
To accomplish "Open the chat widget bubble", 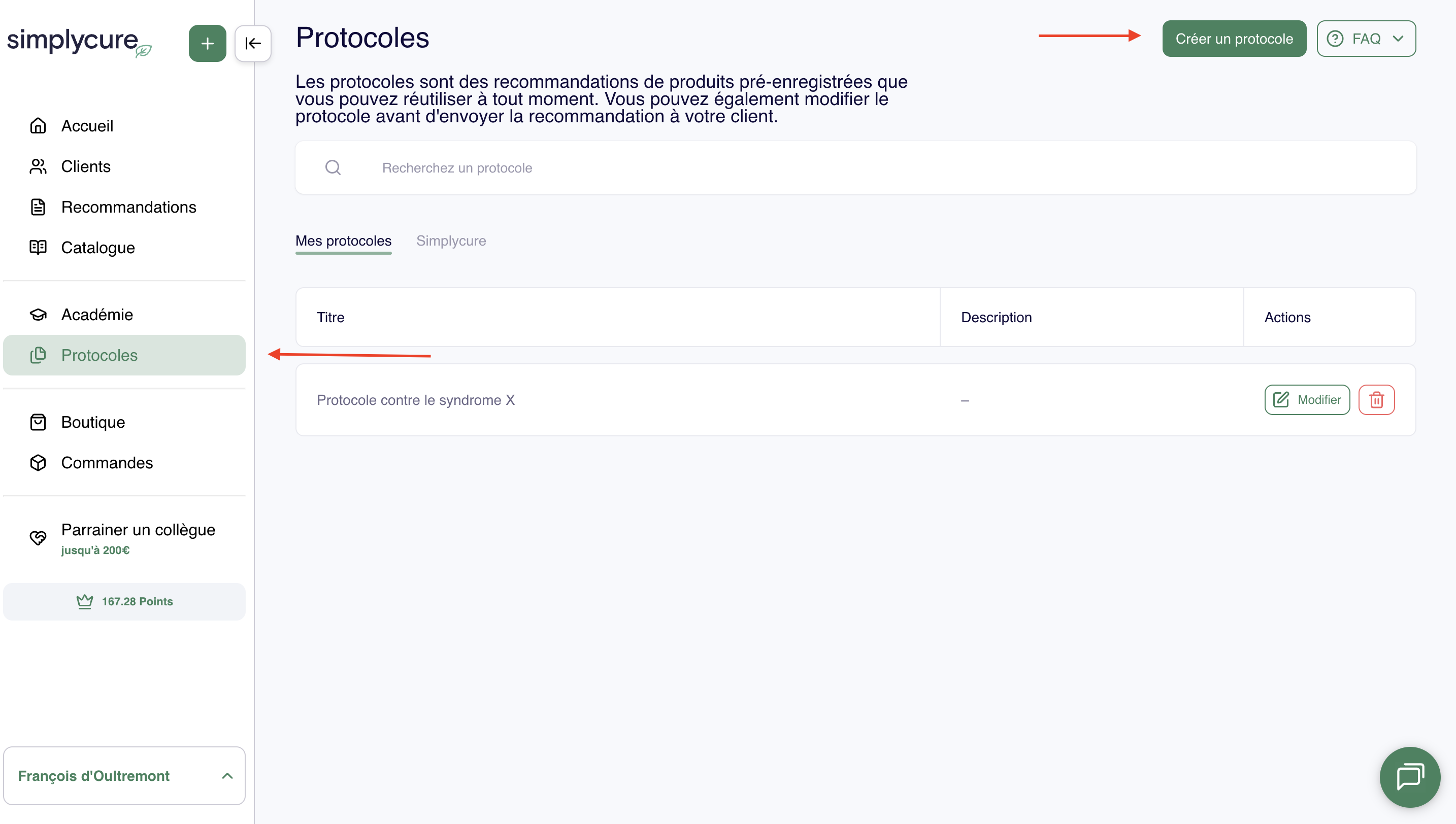I will pos(1409,776).
